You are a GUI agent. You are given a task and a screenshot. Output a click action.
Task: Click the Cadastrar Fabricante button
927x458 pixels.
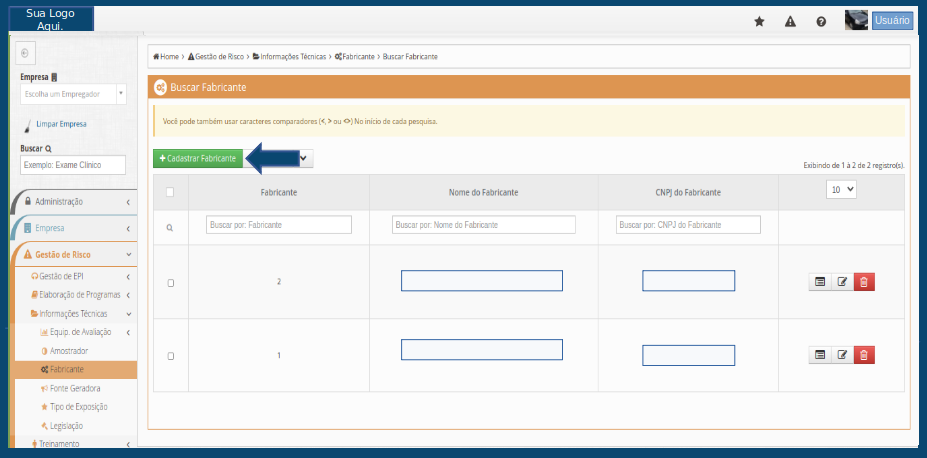pyautogui.click(x=198, y=158)
